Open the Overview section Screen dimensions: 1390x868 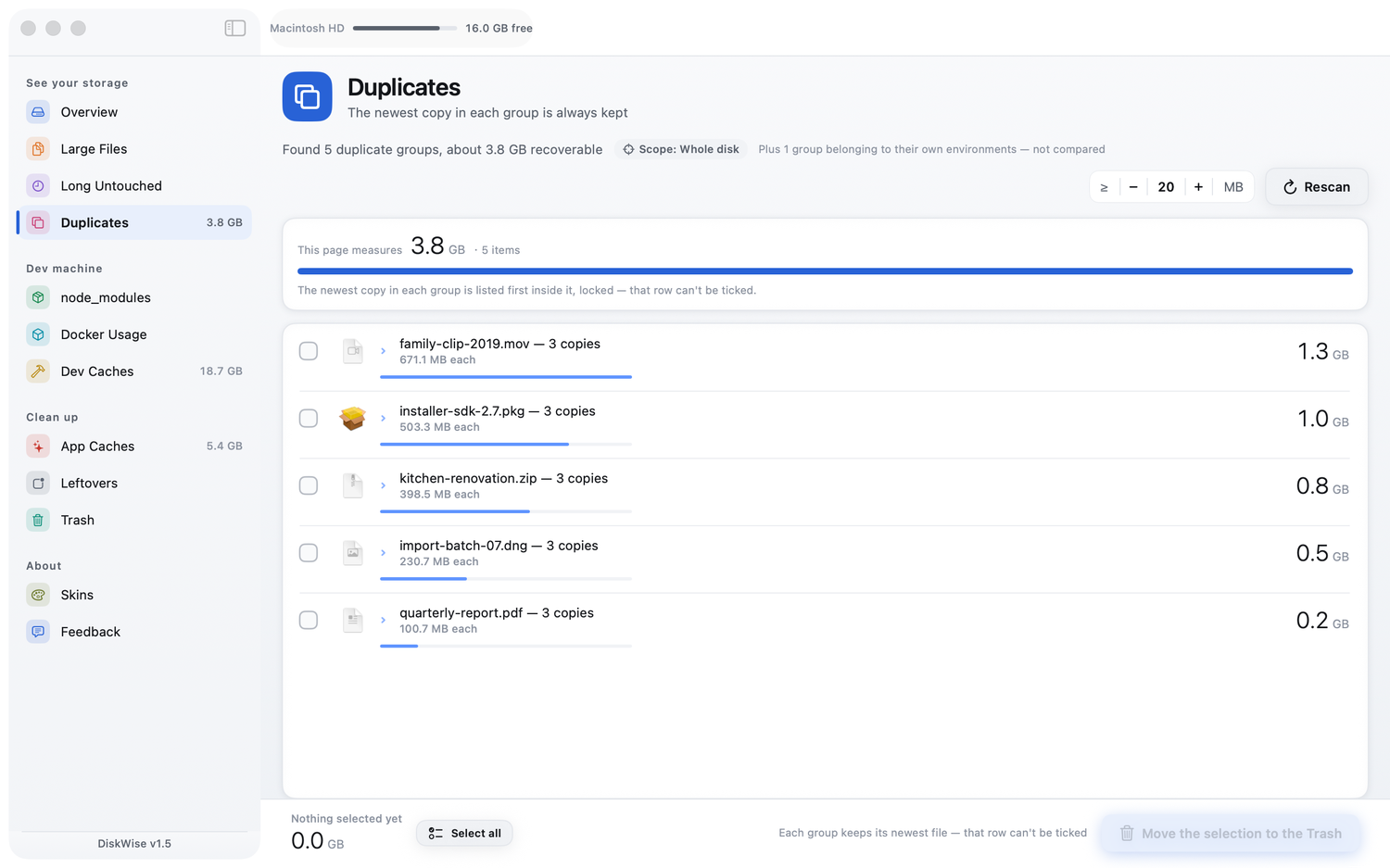(x=134, y=112)
